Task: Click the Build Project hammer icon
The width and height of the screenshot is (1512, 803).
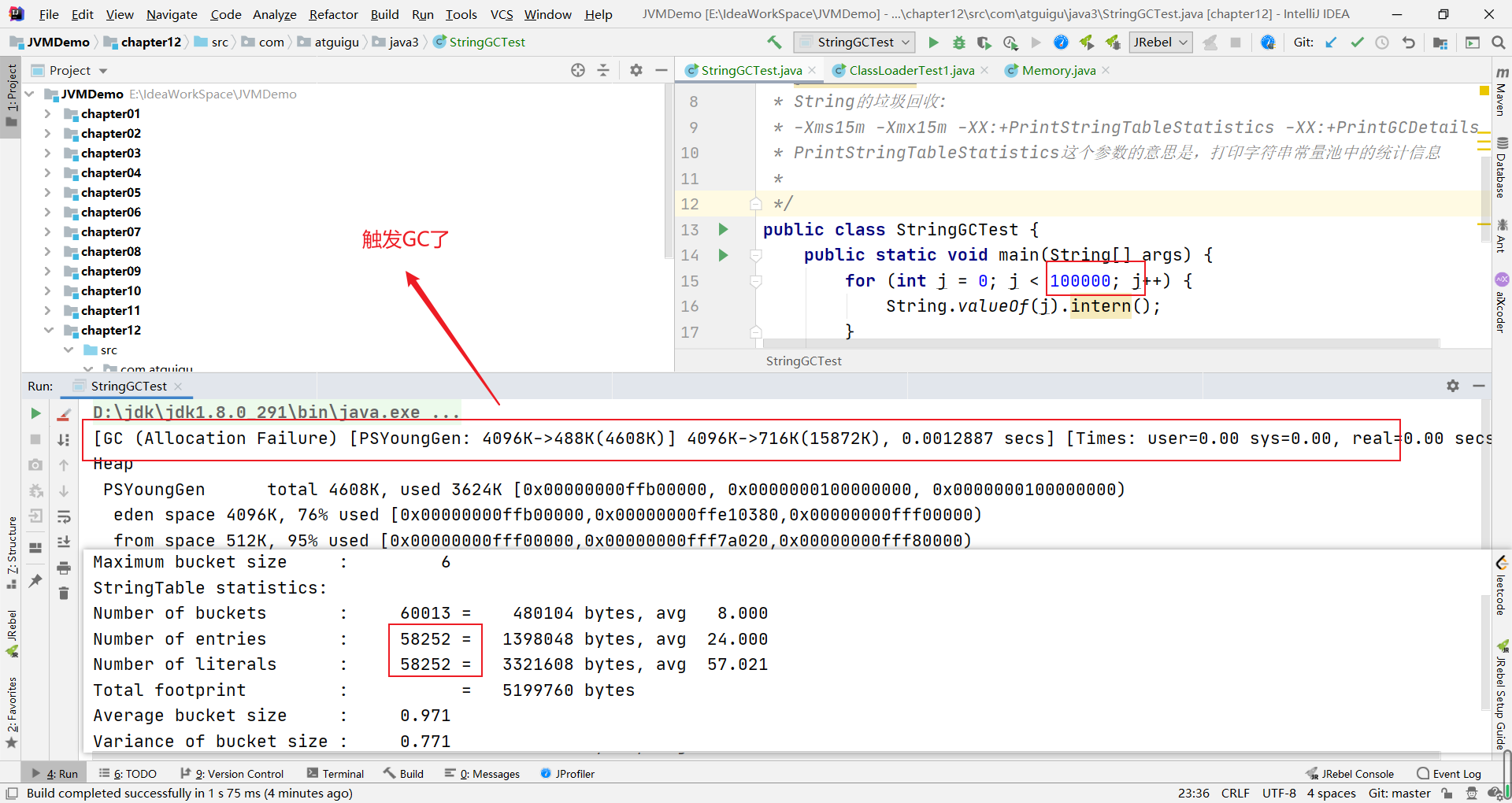Action: pyautogui.click(x=774, y=42)
